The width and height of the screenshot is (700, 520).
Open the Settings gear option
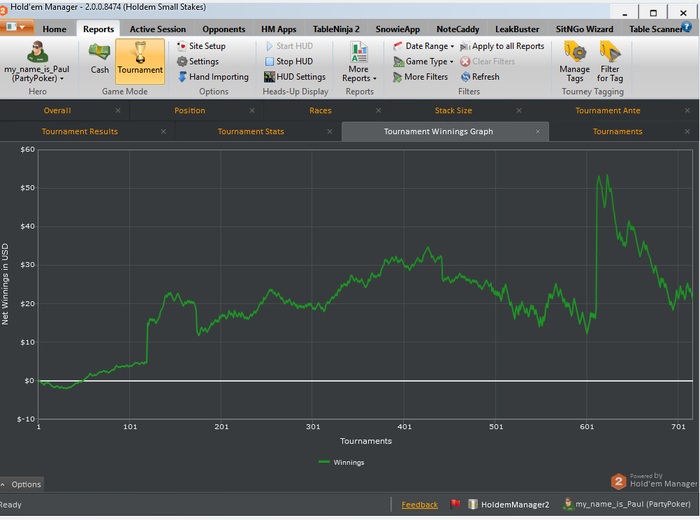[x=198, y=61]
